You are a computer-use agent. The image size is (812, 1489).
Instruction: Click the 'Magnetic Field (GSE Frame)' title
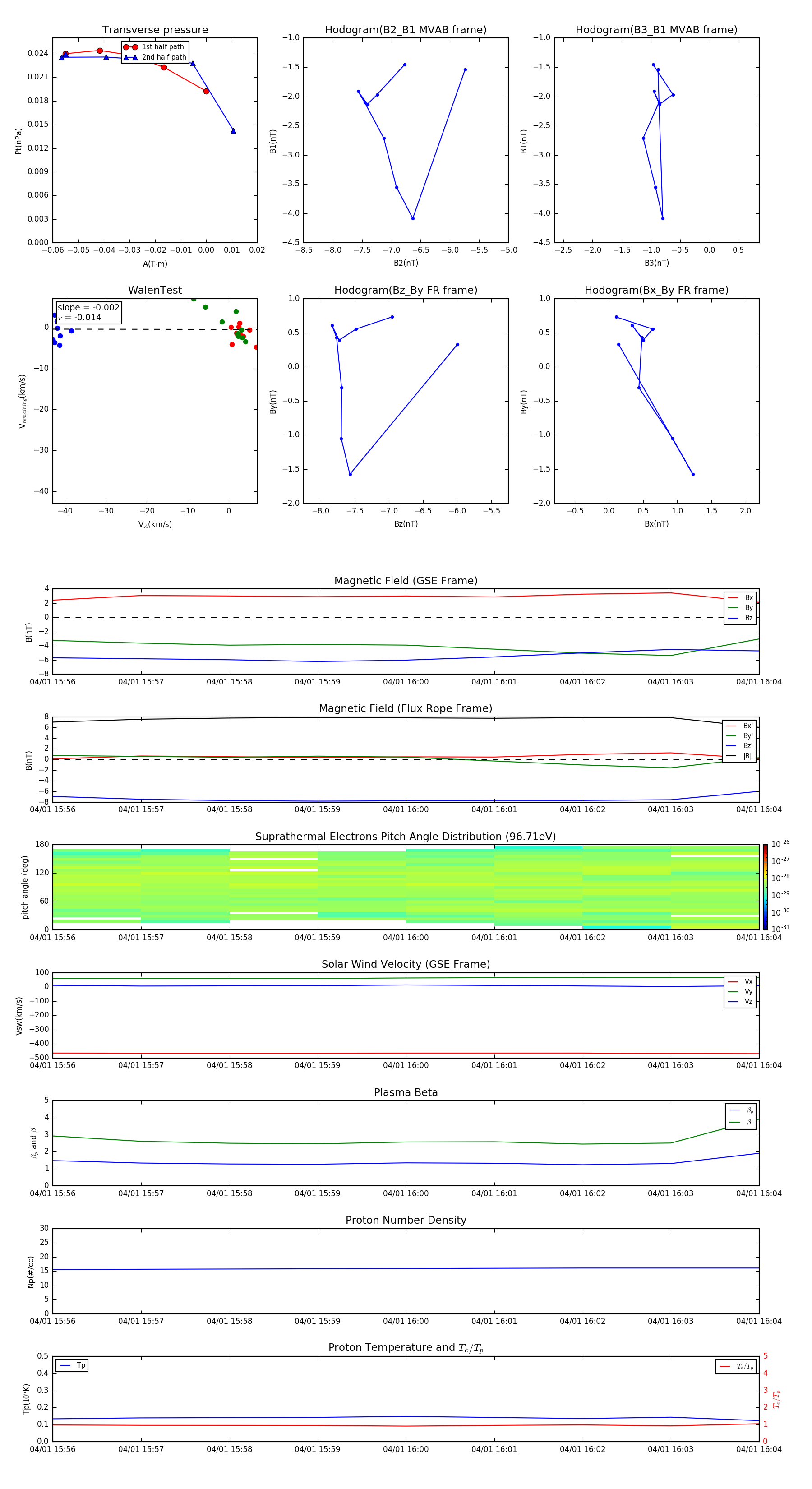406,581
